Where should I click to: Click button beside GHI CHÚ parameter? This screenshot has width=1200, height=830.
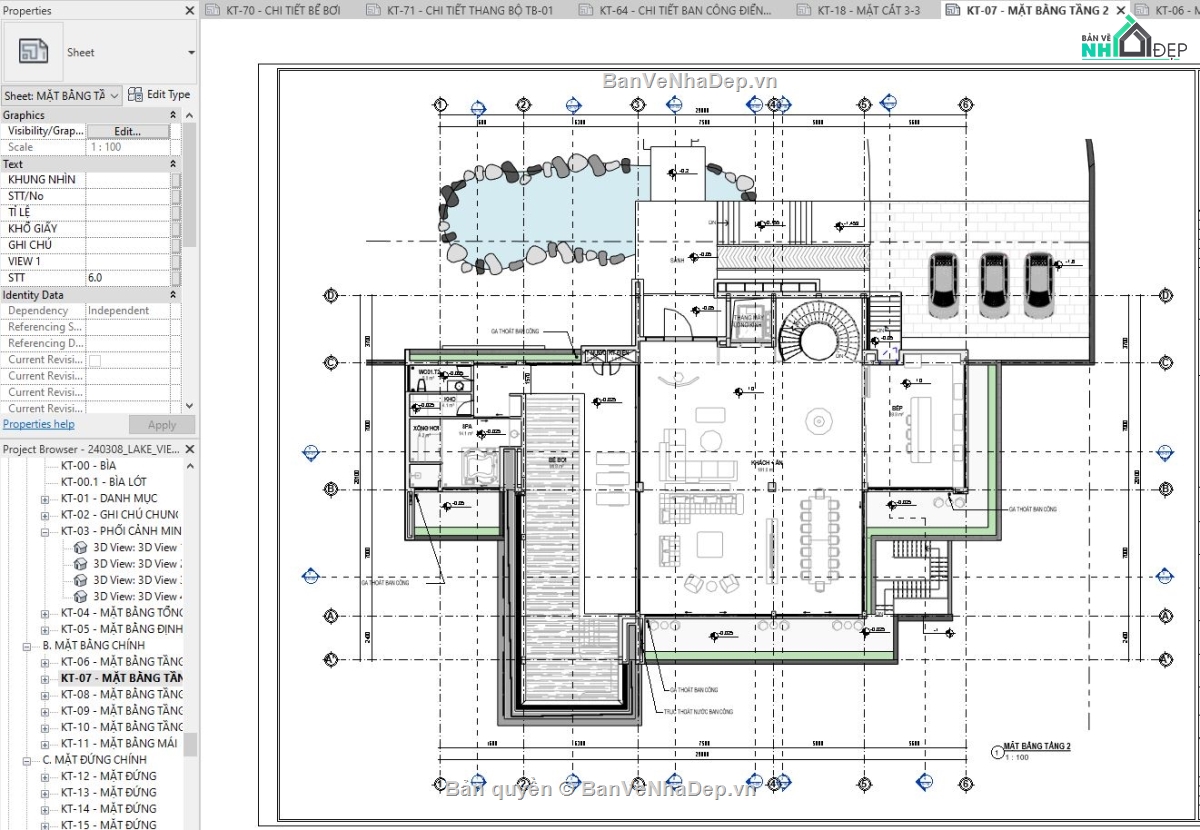coord(176,244)
